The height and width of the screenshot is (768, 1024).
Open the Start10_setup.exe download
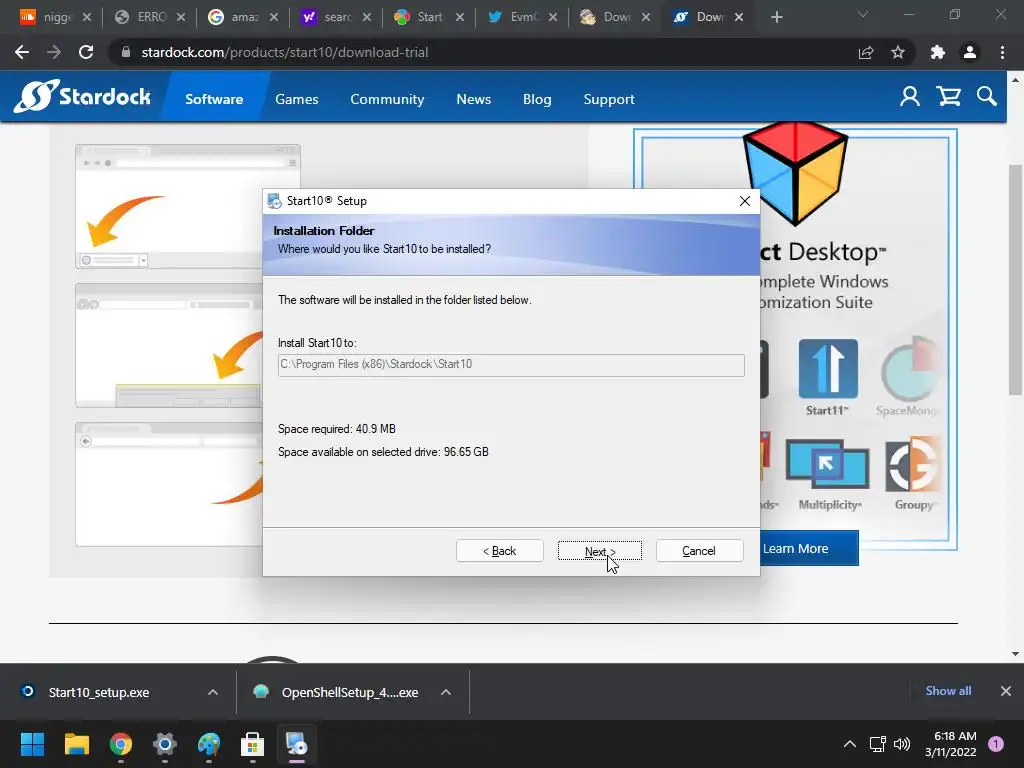98,692
